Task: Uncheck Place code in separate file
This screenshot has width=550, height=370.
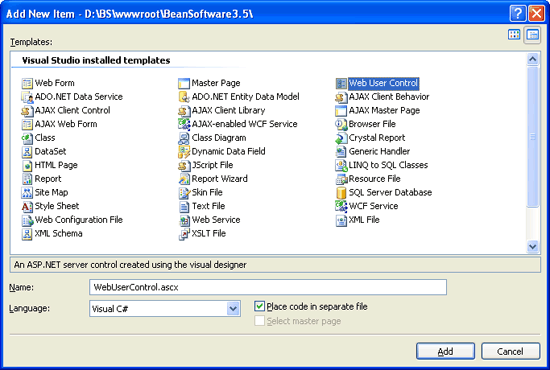Action: (x=259, y=306)
